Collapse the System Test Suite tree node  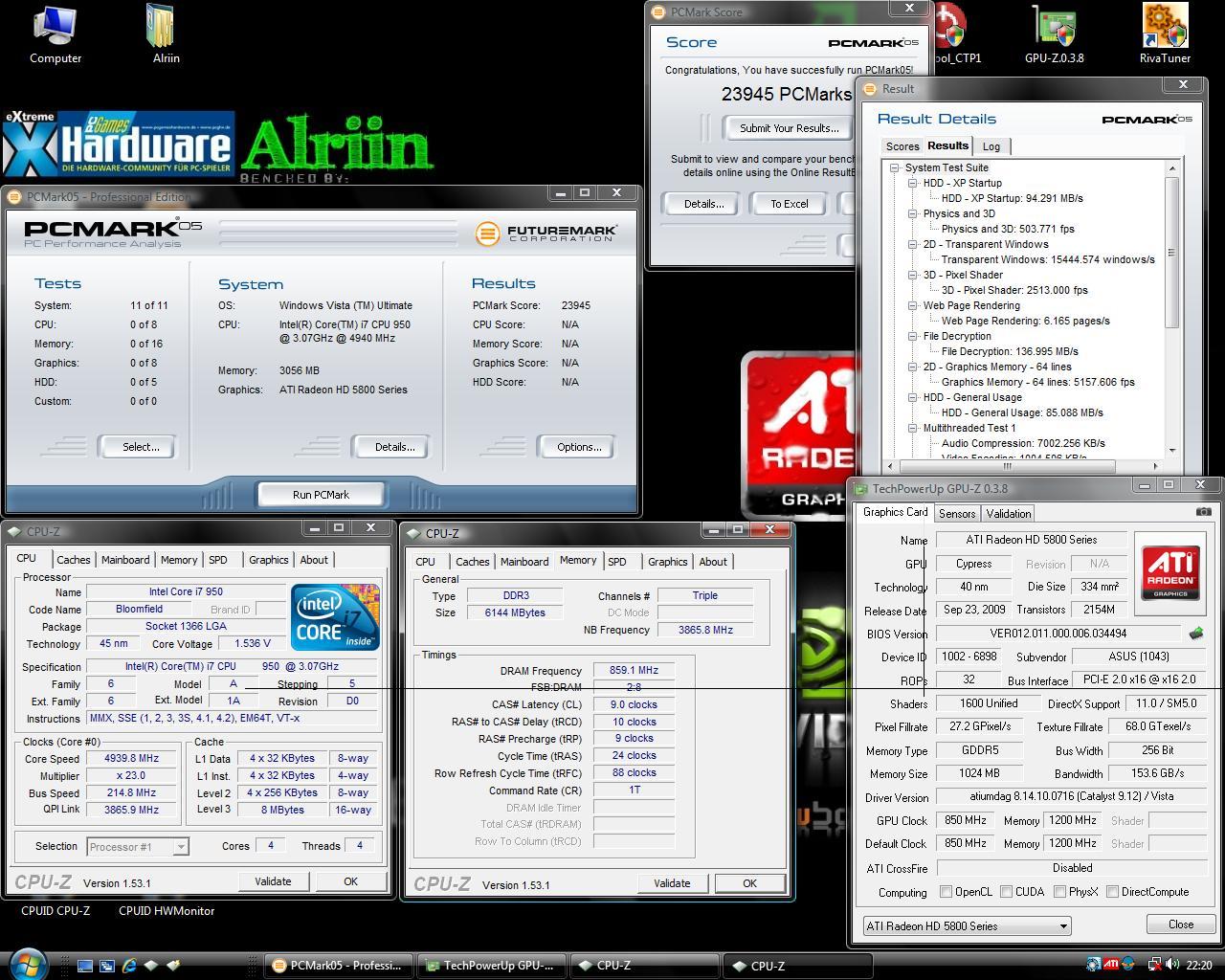tap(894, 167)
